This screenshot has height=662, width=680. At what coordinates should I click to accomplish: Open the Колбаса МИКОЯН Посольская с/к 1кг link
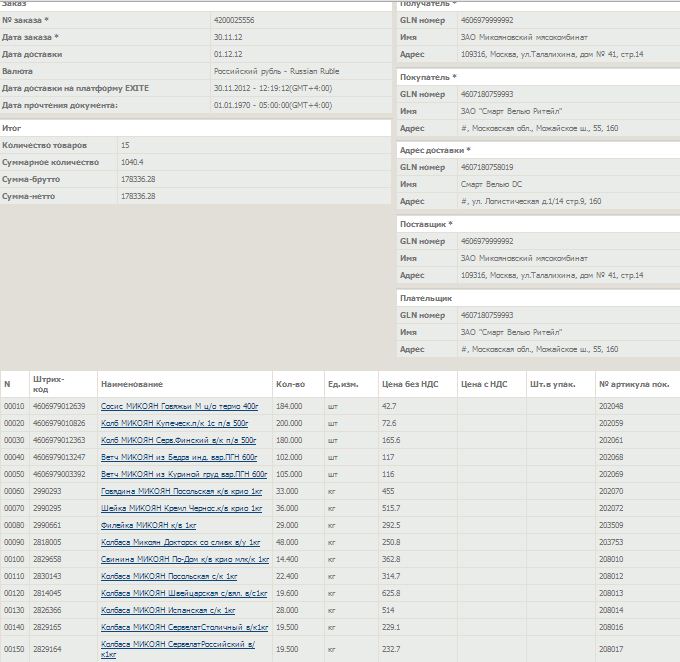[169, 576]
